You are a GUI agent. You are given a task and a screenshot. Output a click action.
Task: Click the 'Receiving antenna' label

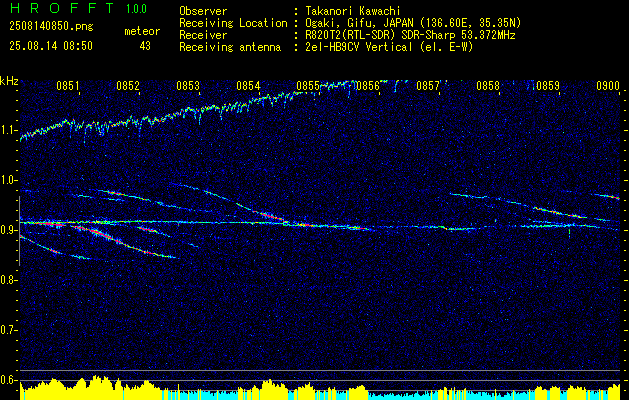tap(230, 47)
